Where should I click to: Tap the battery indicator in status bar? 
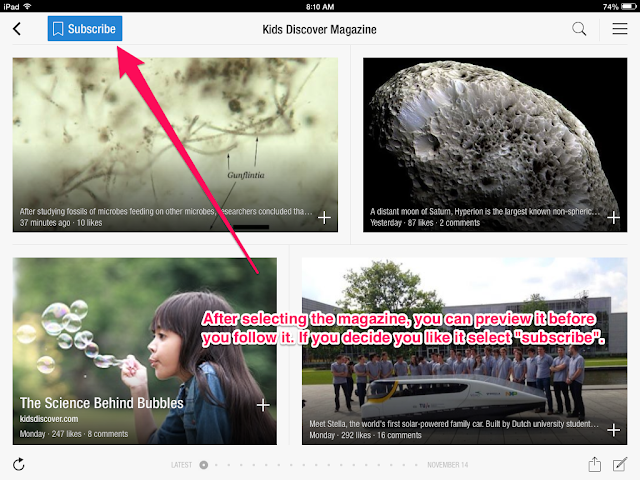[629, 7]
